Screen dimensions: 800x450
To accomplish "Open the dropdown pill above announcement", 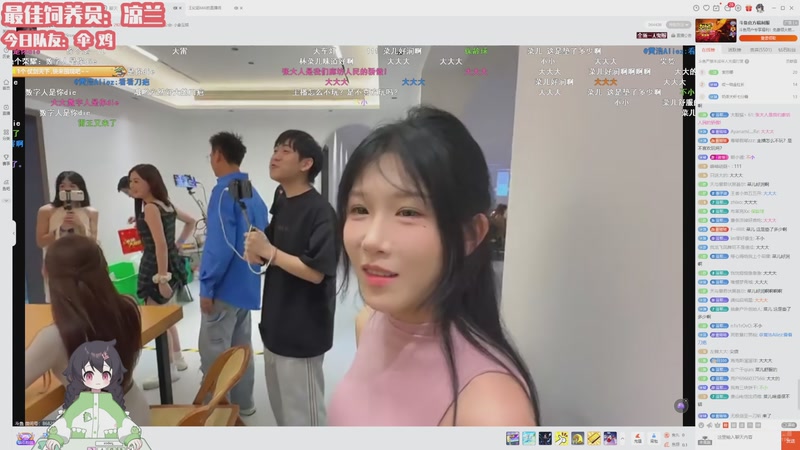I will (x=678, y=24).
